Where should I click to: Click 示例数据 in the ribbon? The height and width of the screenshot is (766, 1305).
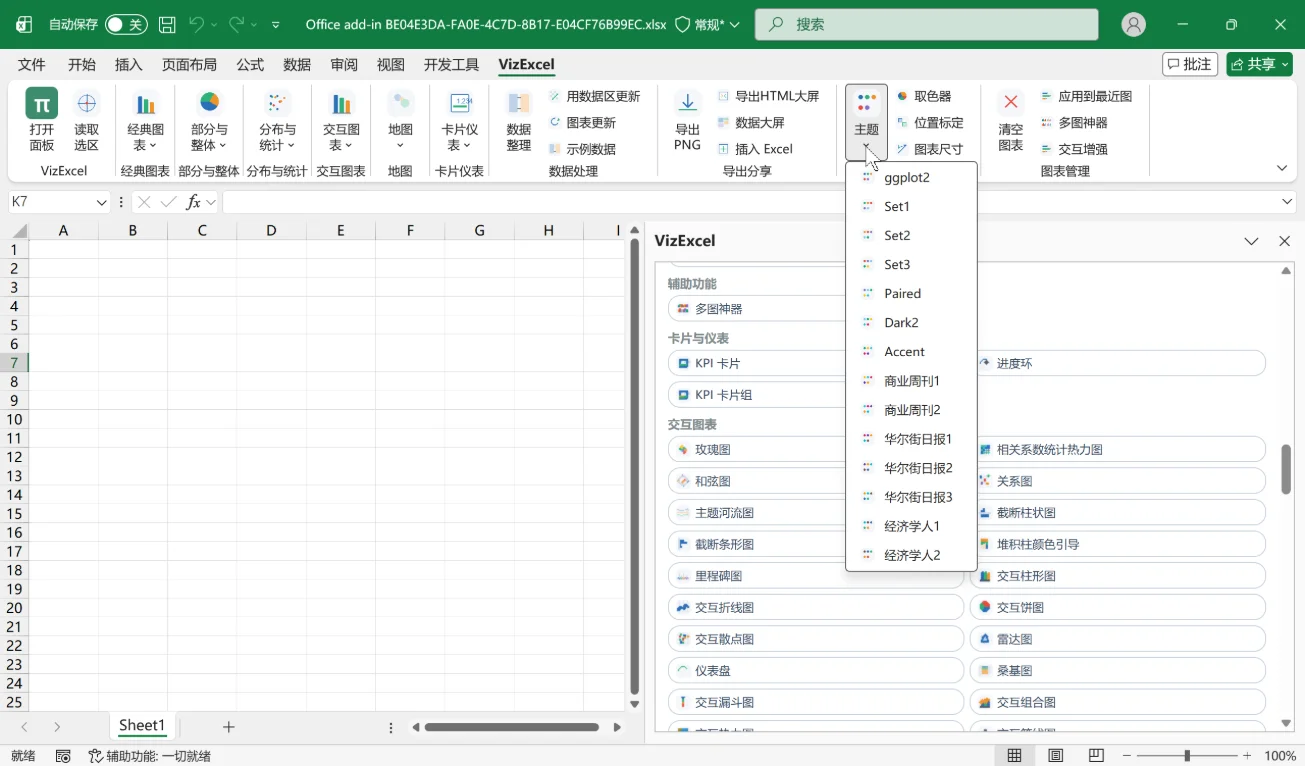583,149
